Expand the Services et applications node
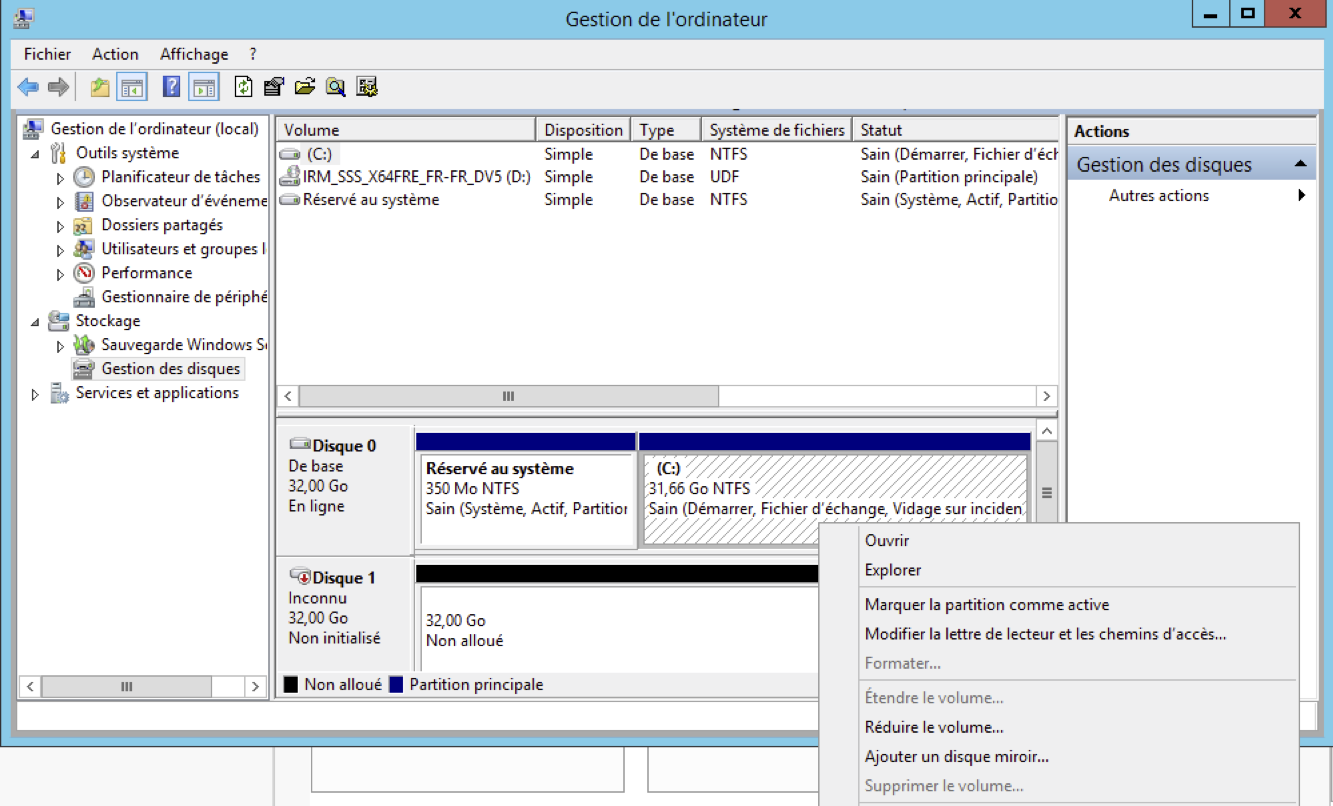The image size is (1333, 806). [36, 394]
